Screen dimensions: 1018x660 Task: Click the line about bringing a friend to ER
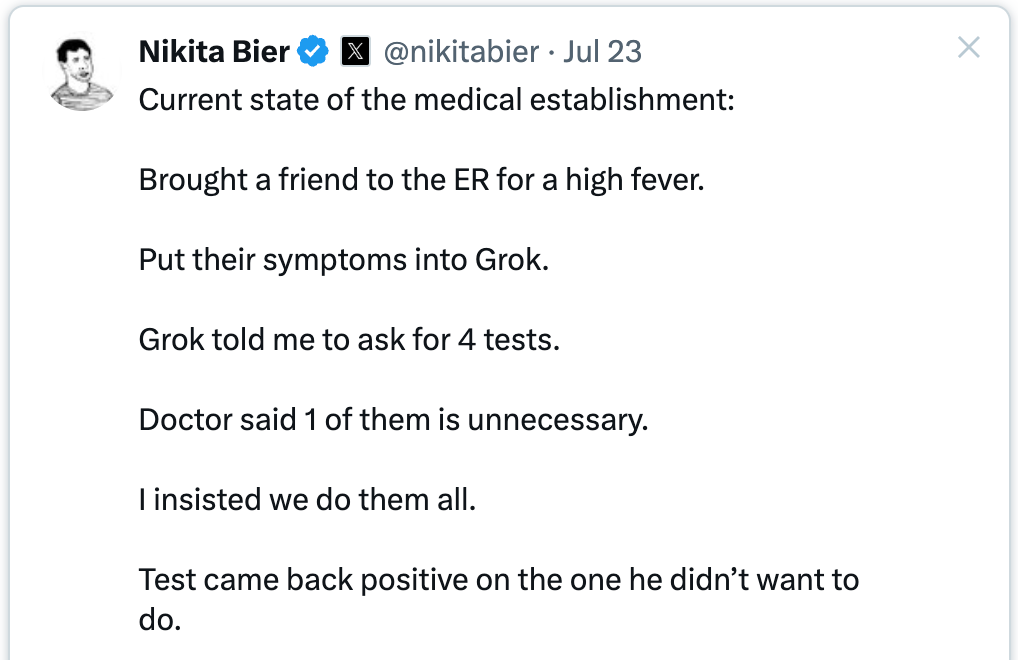pos(421,180)
